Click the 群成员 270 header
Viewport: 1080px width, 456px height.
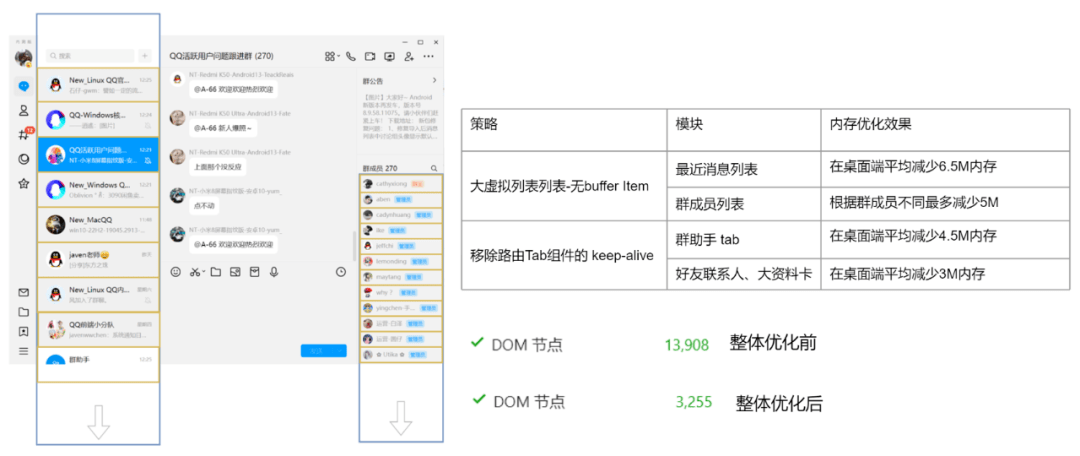pos(380,168)
